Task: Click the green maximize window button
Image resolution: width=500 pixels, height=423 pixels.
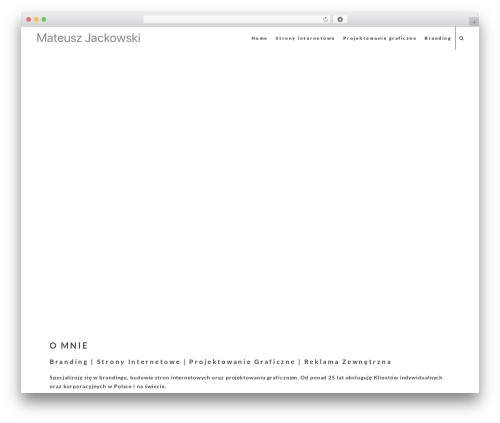Action: pyautogui.click(x=44, y=20)
